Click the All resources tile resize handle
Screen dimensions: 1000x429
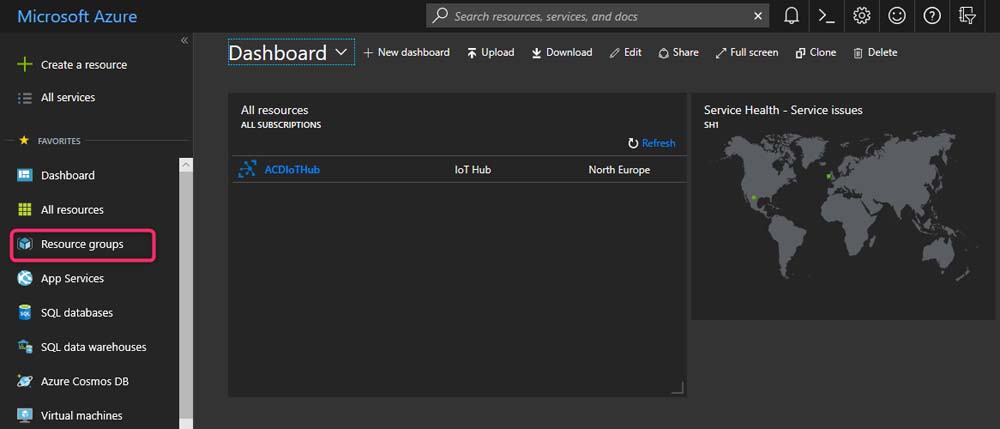click(x=677, y=388)
